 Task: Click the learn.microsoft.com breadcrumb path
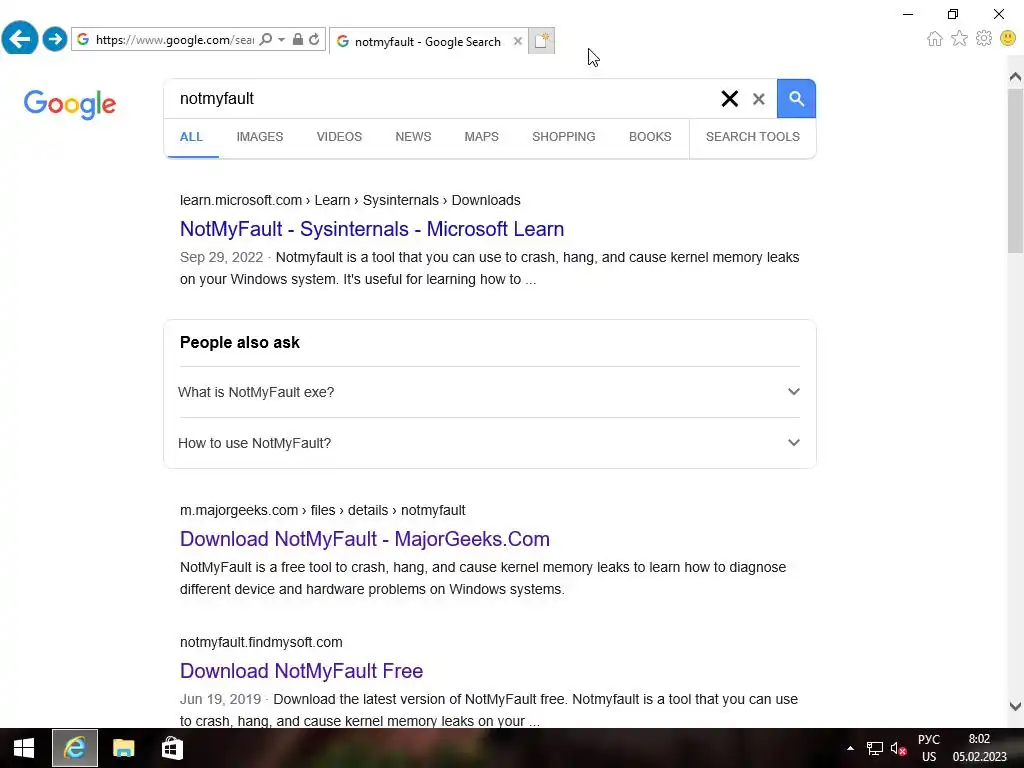350,200
